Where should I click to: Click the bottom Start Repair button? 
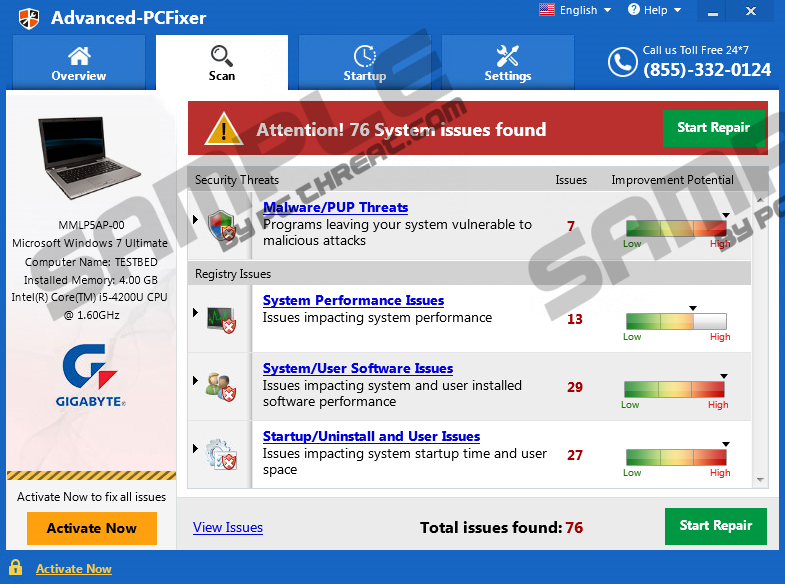[715, 526]
